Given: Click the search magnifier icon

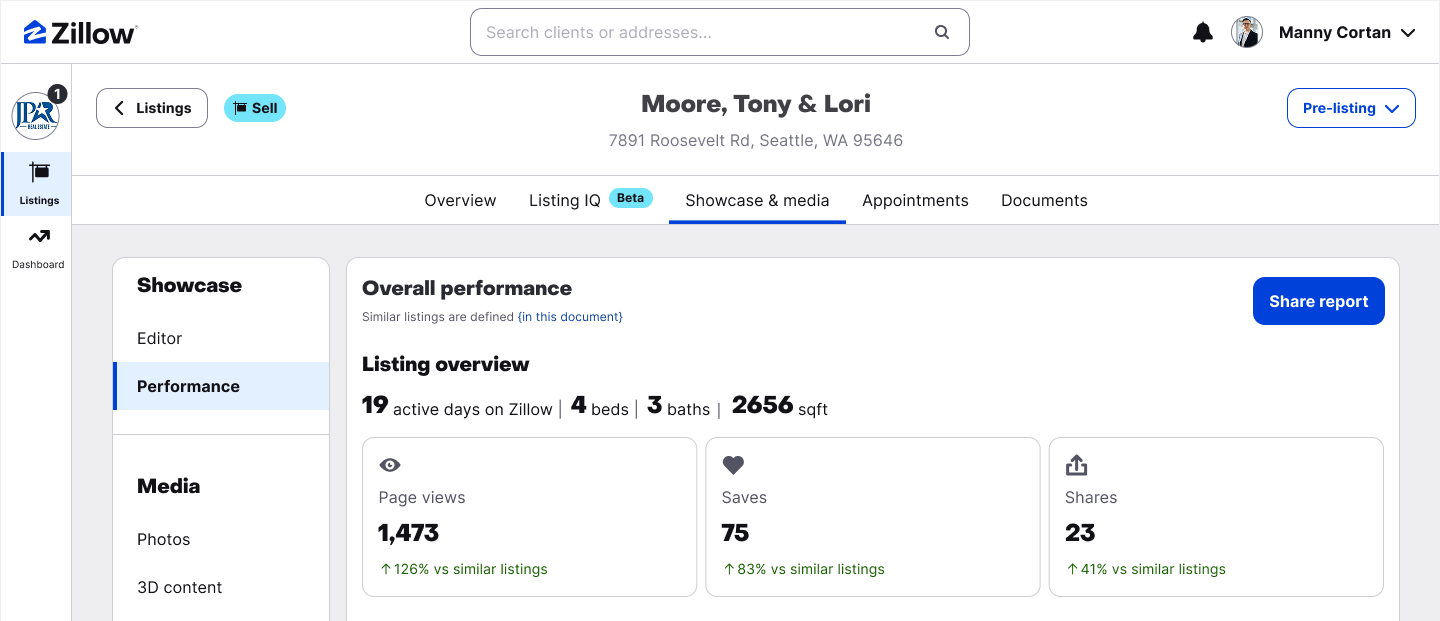Looking at the screenshot, I should click(x=942, y=32).
